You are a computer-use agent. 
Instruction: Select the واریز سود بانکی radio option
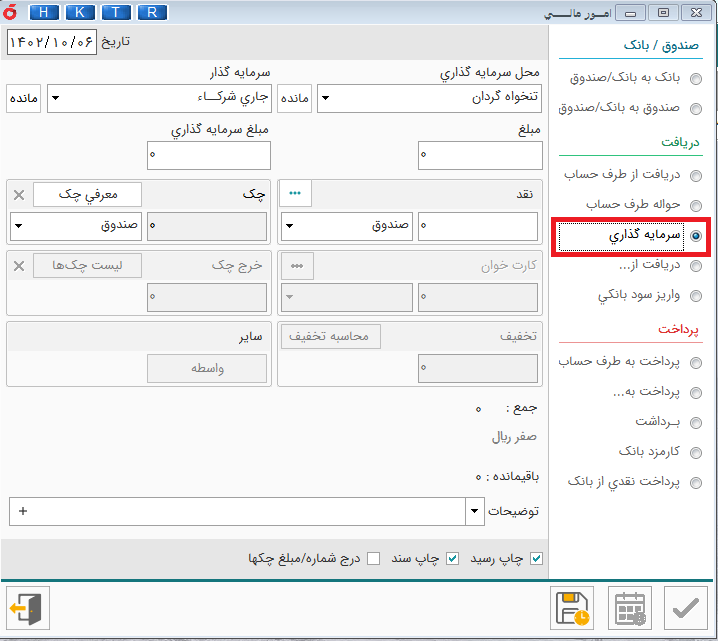coord(696,296)
